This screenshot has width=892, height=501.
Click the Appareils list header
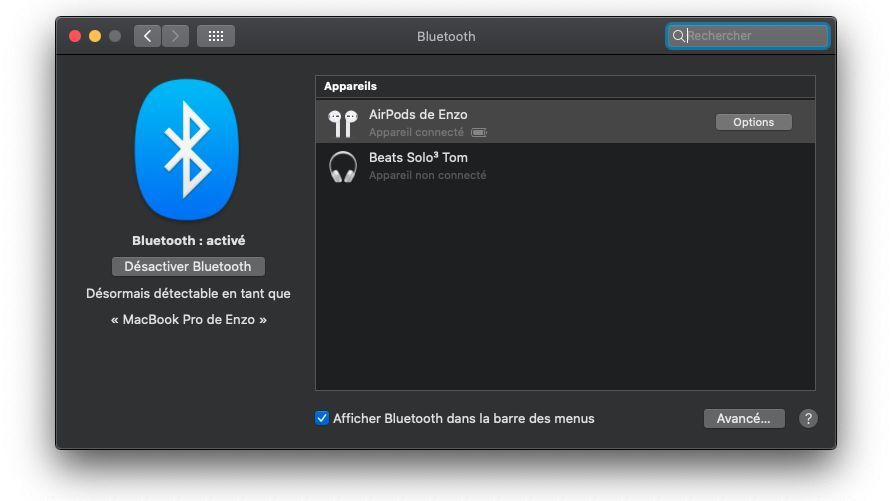click(x=350, y=86)
